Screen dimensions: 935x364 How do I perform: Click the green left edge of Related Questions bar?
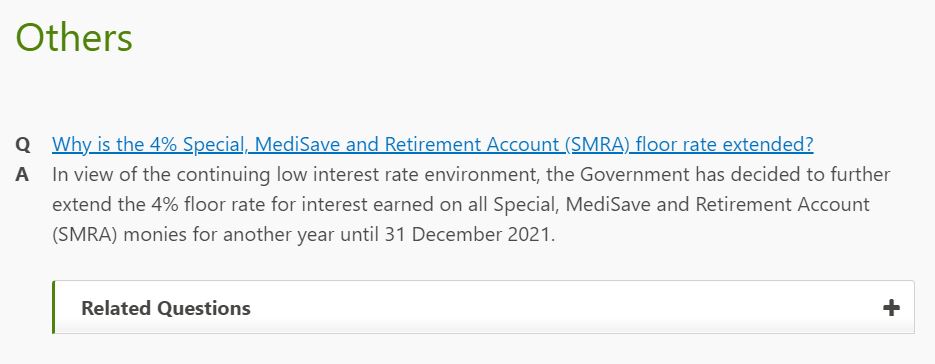tap(54, 307)
